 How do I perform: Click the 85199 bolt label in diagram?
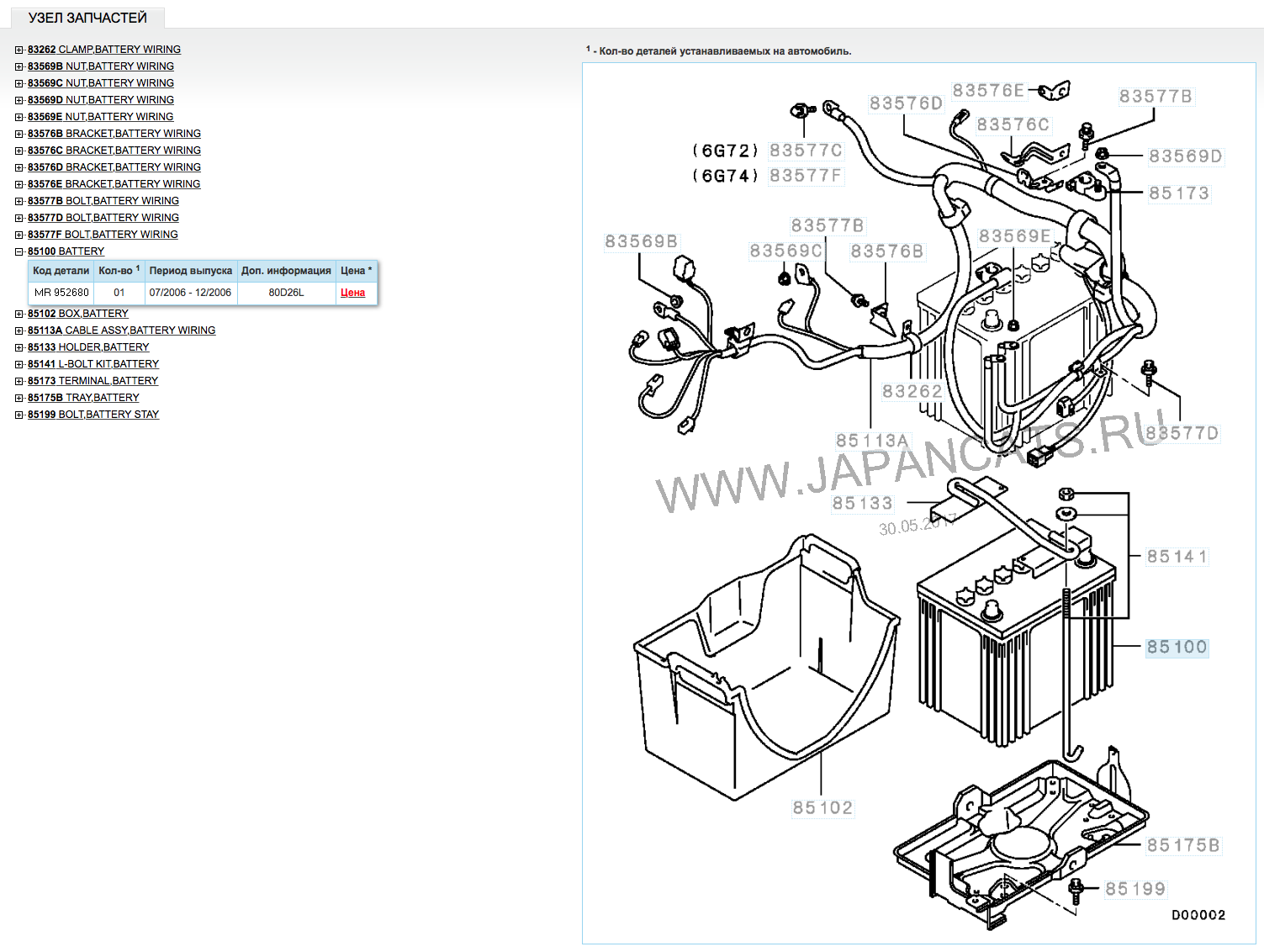coord(1135,889)
